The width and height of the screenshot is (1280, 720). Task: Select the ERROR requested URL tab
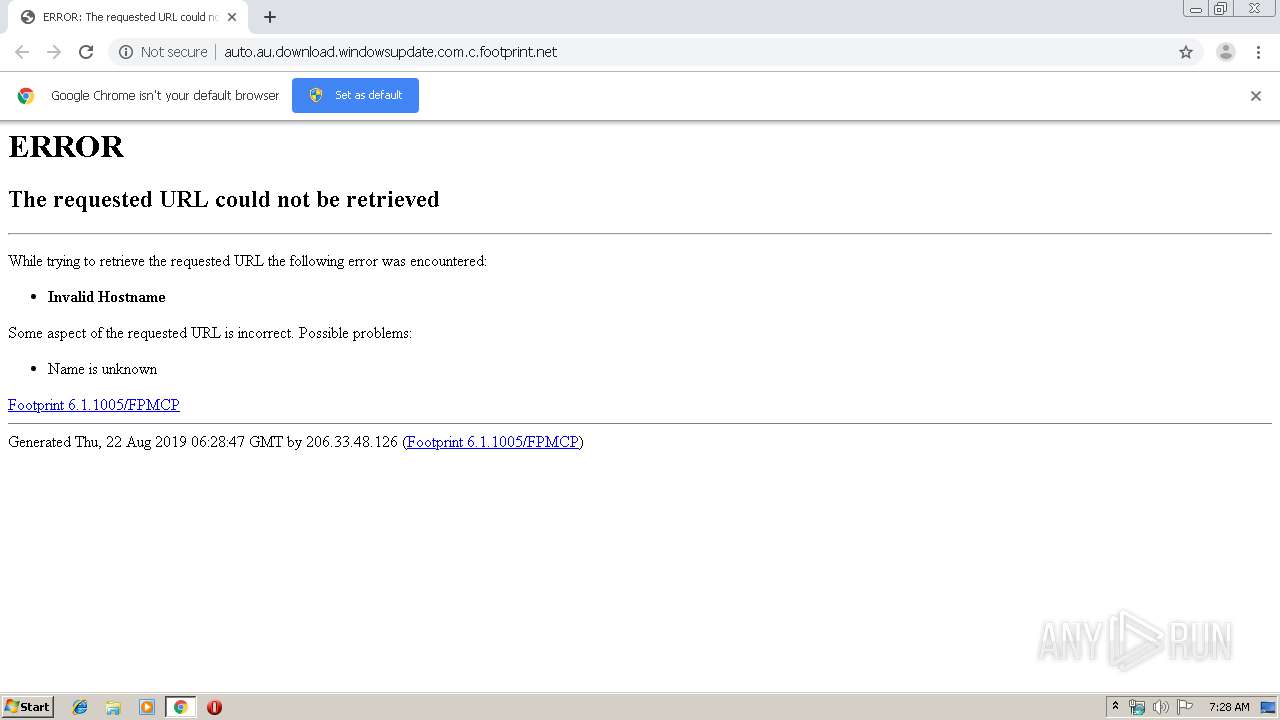(128, 17)
